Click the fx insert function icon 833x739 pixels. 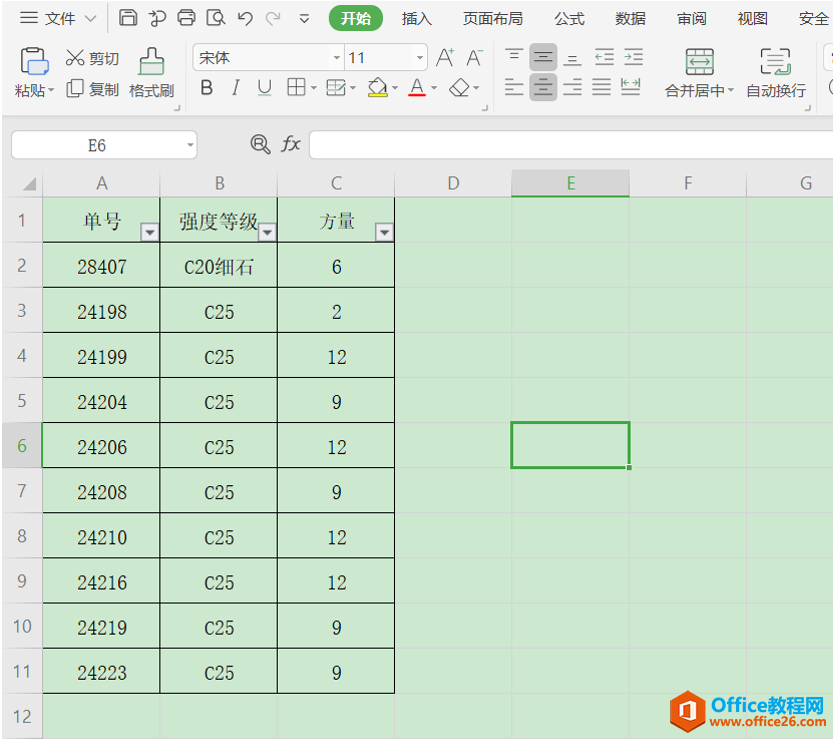291,144
